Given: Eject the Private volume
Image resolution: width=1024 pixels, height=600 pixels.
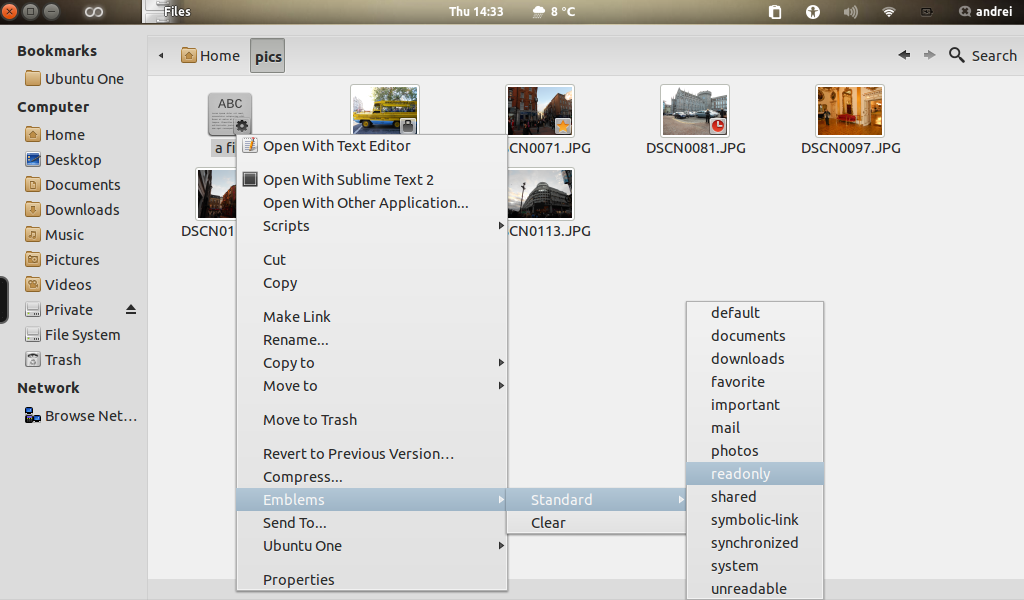Looking at the screenshot, I should 130,309.
